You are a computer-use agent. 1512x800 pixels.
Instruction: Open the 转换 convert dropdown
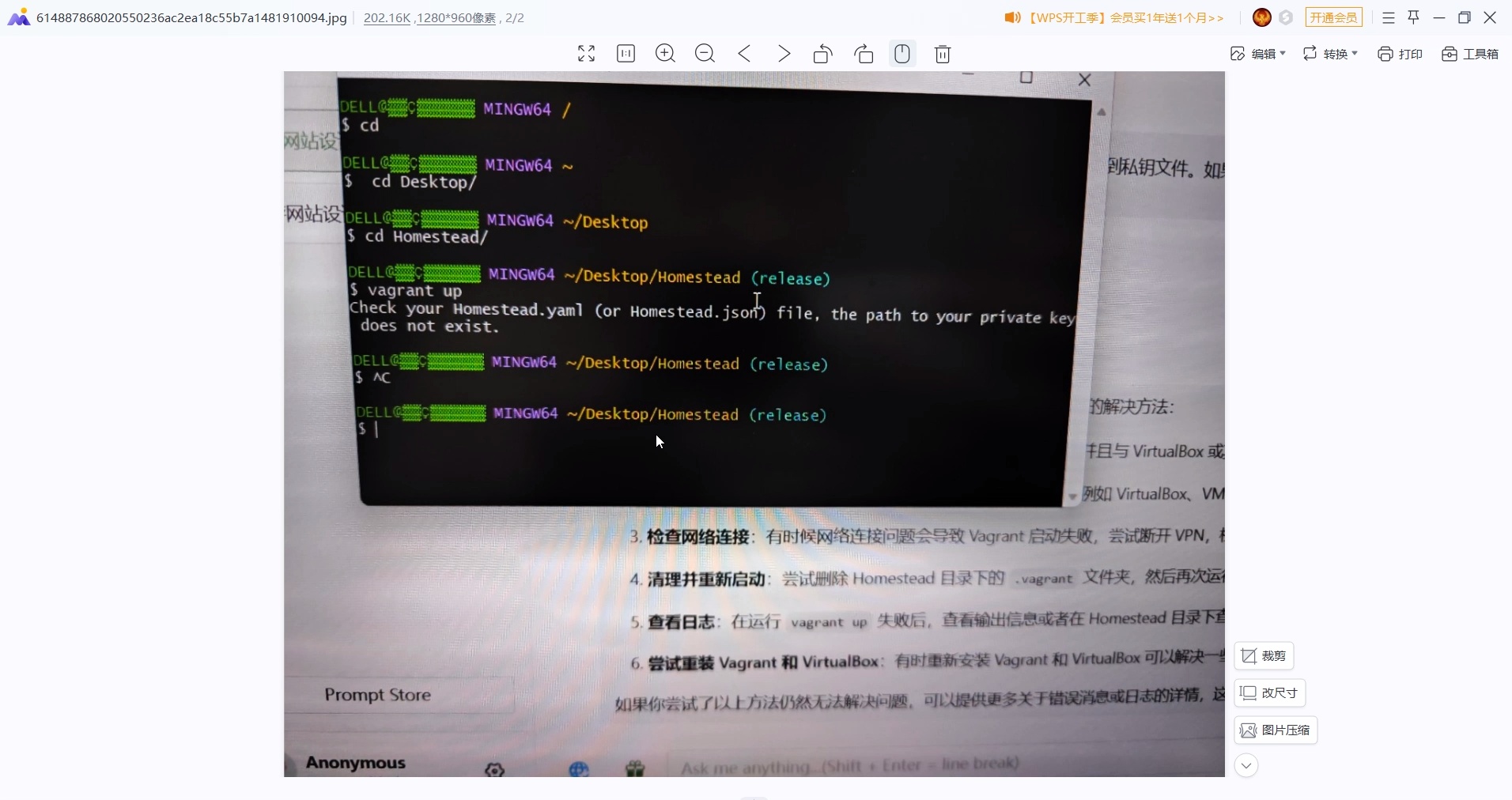(1331, 54)
